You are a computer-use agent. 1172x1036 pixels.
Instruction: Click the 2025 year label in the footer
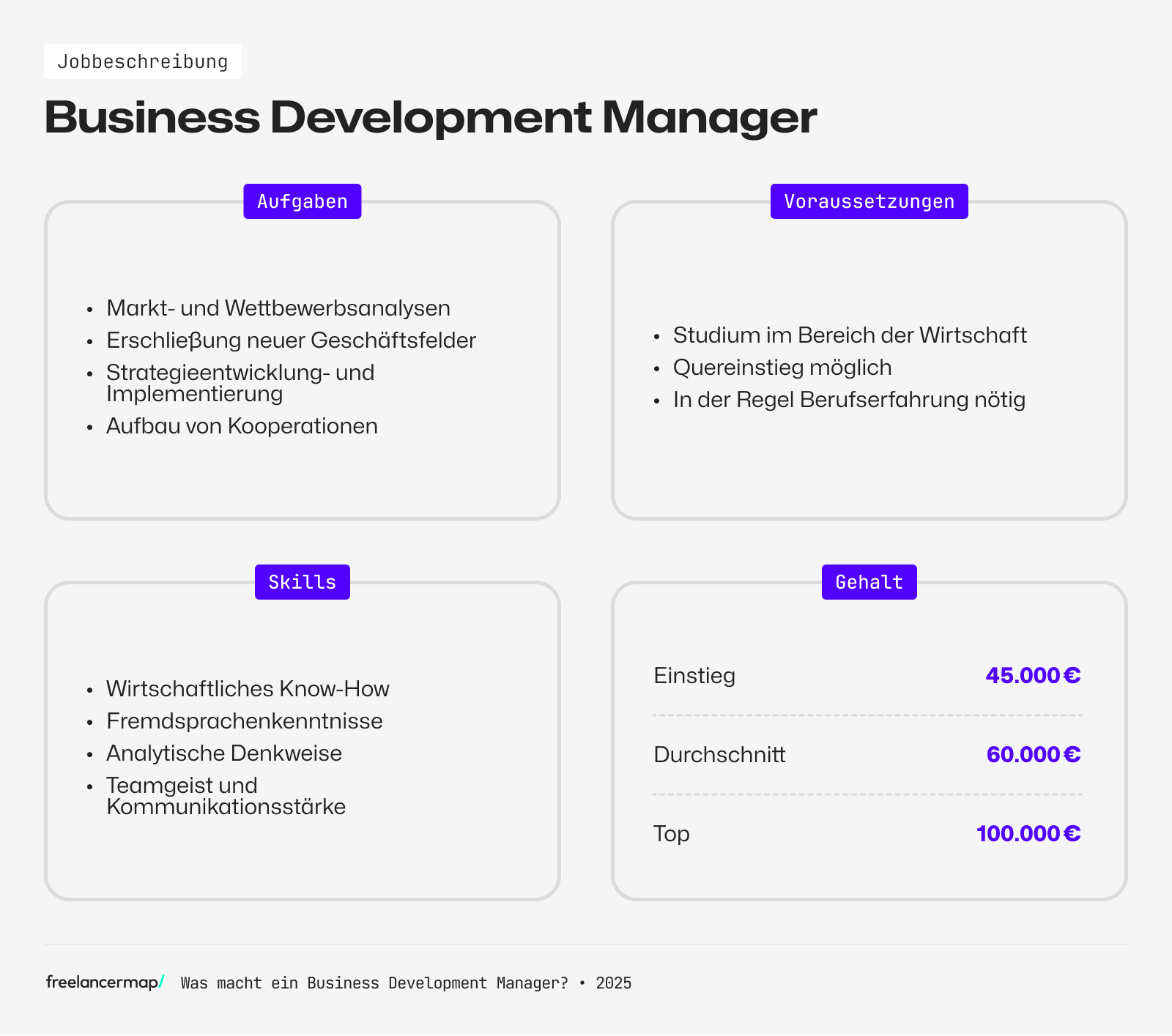point(614,983)
